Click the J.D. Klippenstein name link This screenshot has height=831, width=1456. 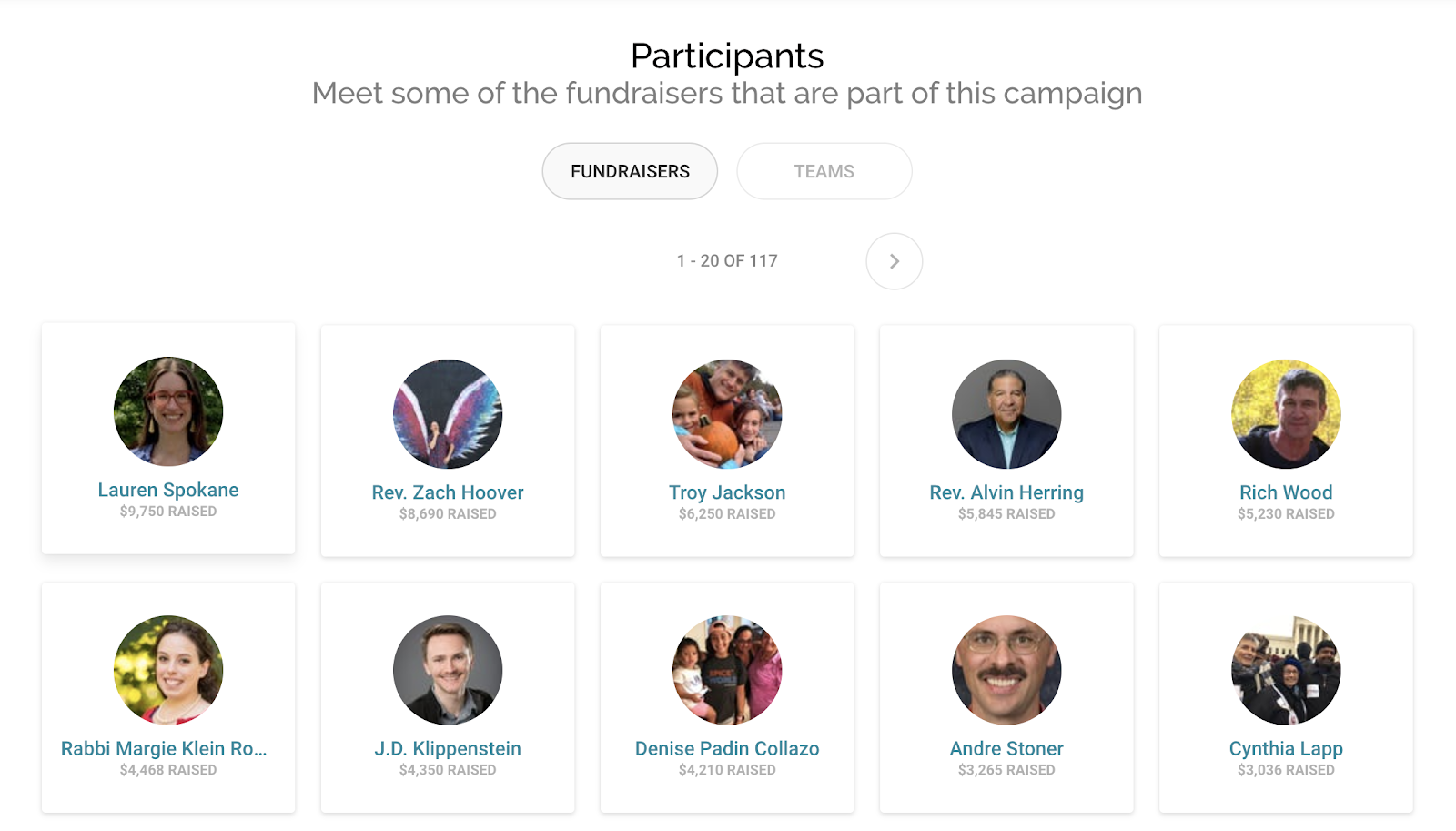[448, 748]
